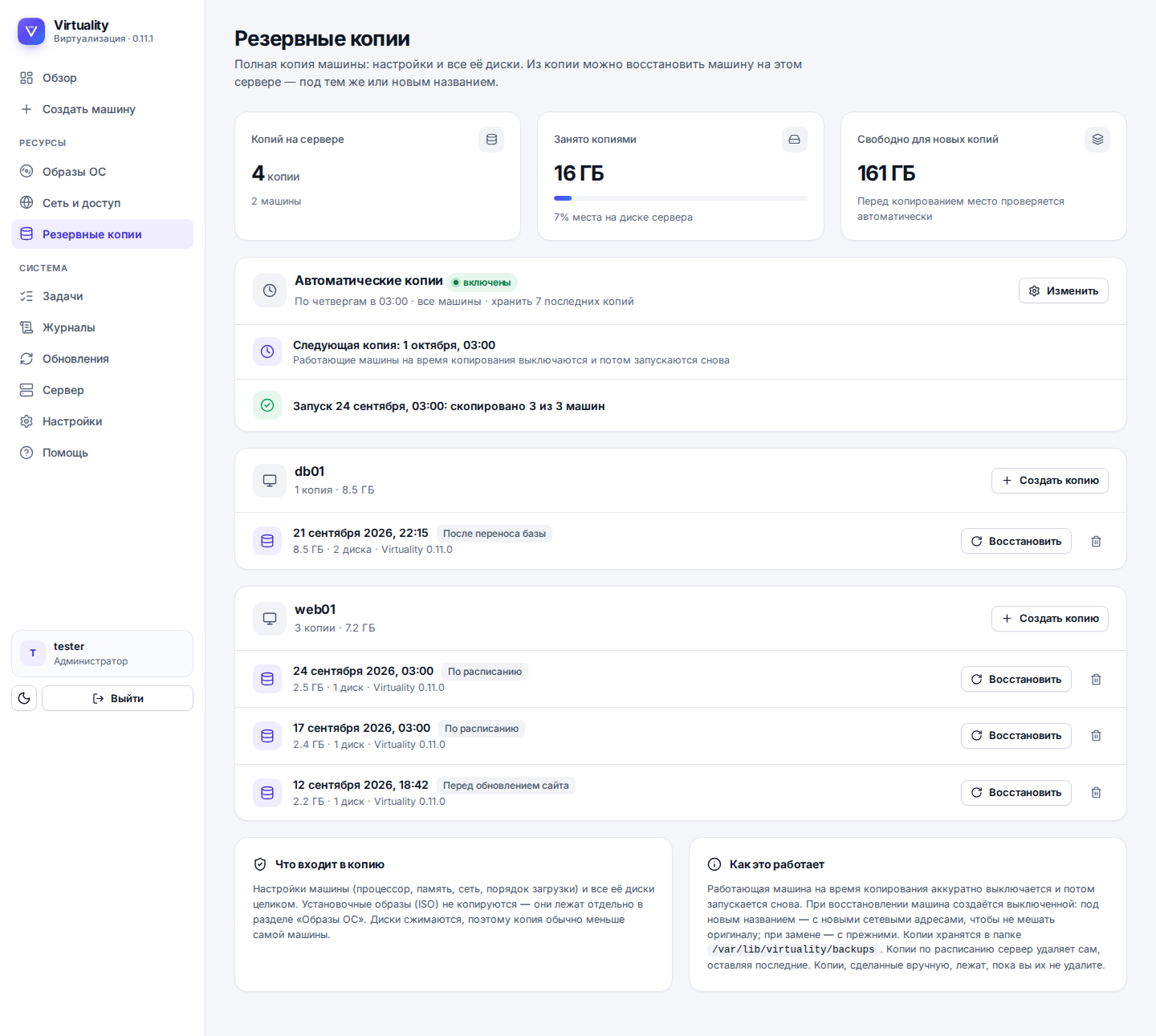Image resolution: width=1156 pixels, height=1036 pixels.
Task: Click the clock icon beside Автоматические копии
Action: click(270, 290)
